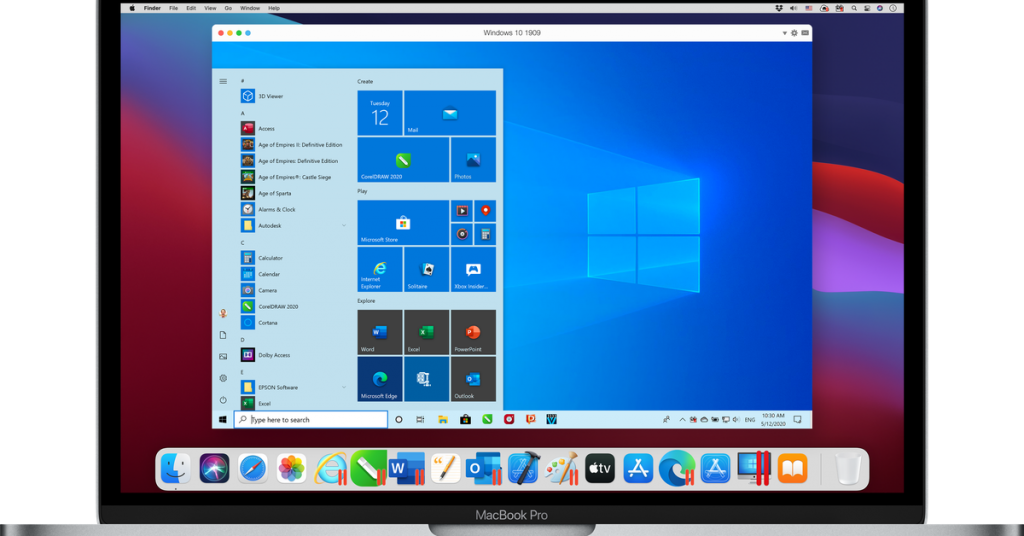Open the Window menu in macOS menu bar

(250, 8)
